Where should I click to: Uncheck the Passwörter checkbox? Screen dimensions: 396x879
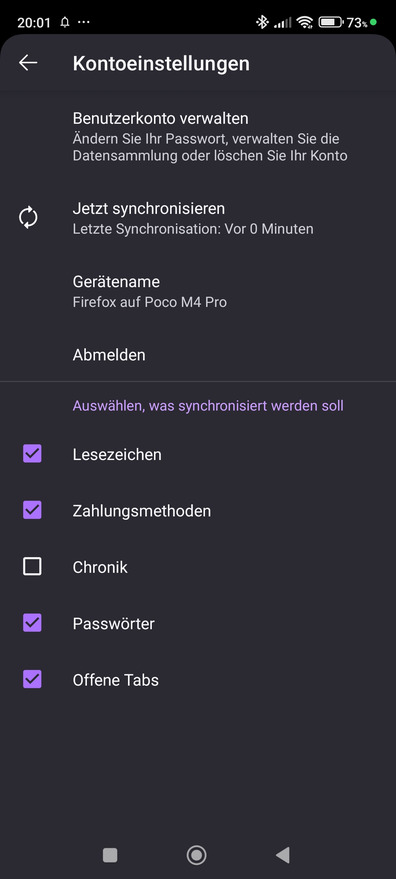[x=32, y=623]
